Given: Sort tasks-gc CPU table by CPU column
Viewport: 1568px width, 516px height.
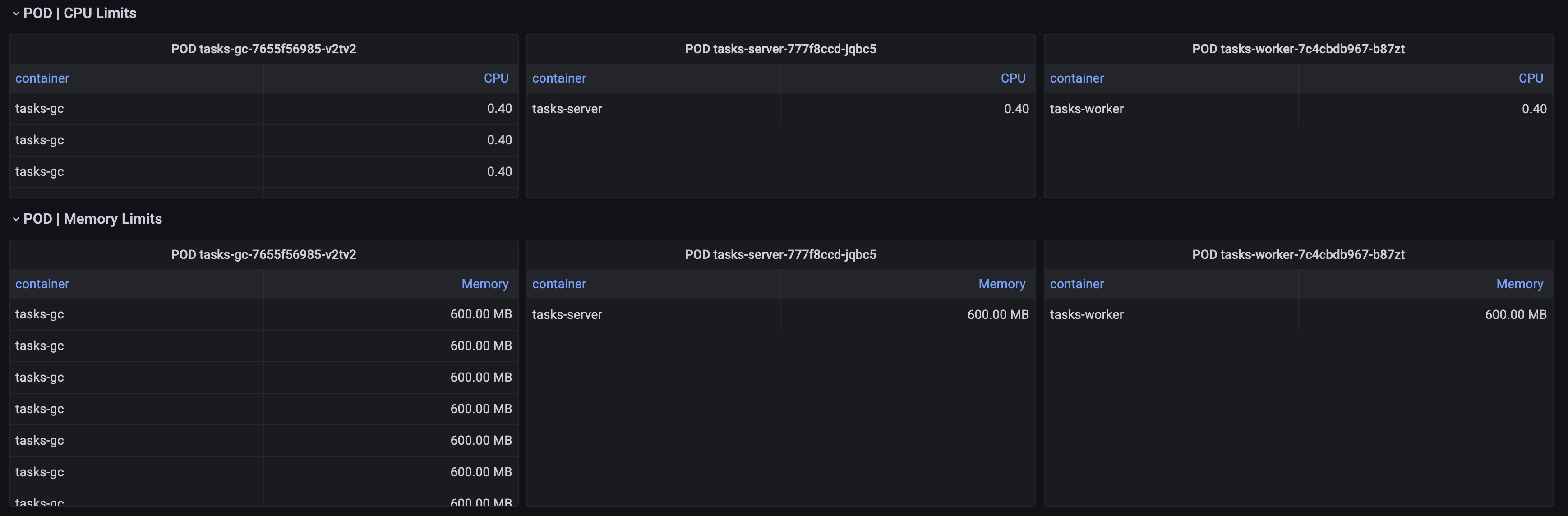Looking at the screenshot, I should tap(496, 78).
